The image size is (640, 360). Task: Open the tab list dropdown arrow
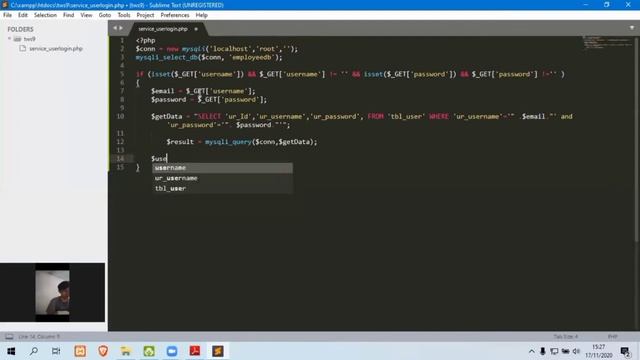click(632, 28)
